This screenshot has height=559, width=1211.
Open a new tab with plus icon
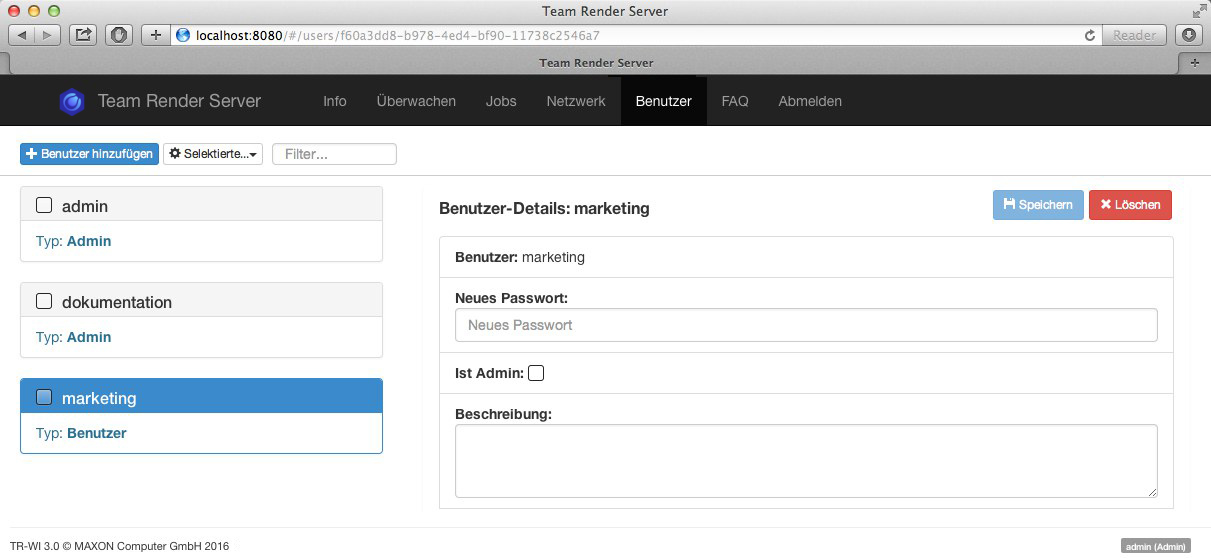pyautogui.click(x=1194, y=62)
